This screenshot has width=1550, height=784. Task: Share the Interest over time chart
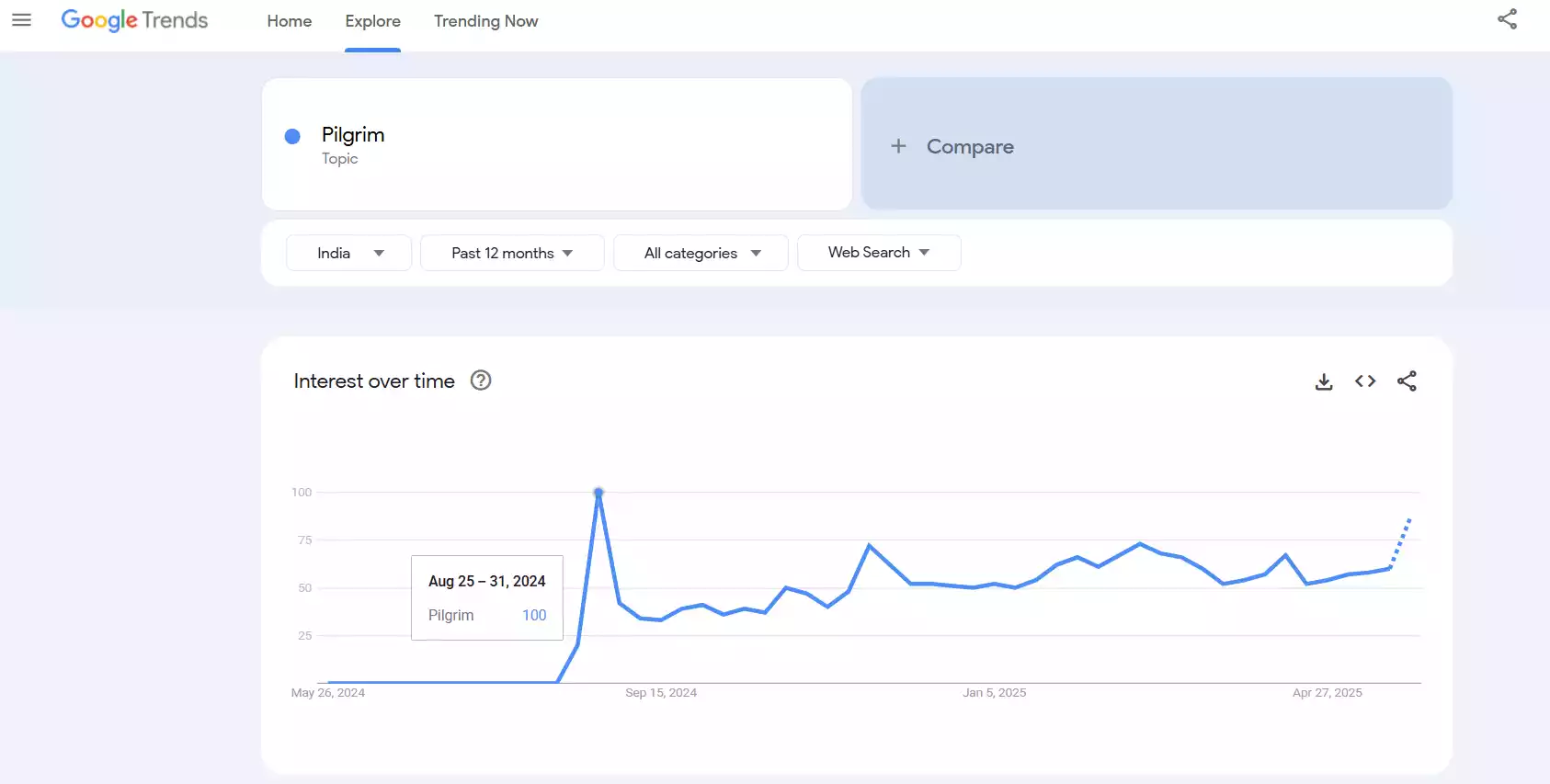pos(1406,381)
